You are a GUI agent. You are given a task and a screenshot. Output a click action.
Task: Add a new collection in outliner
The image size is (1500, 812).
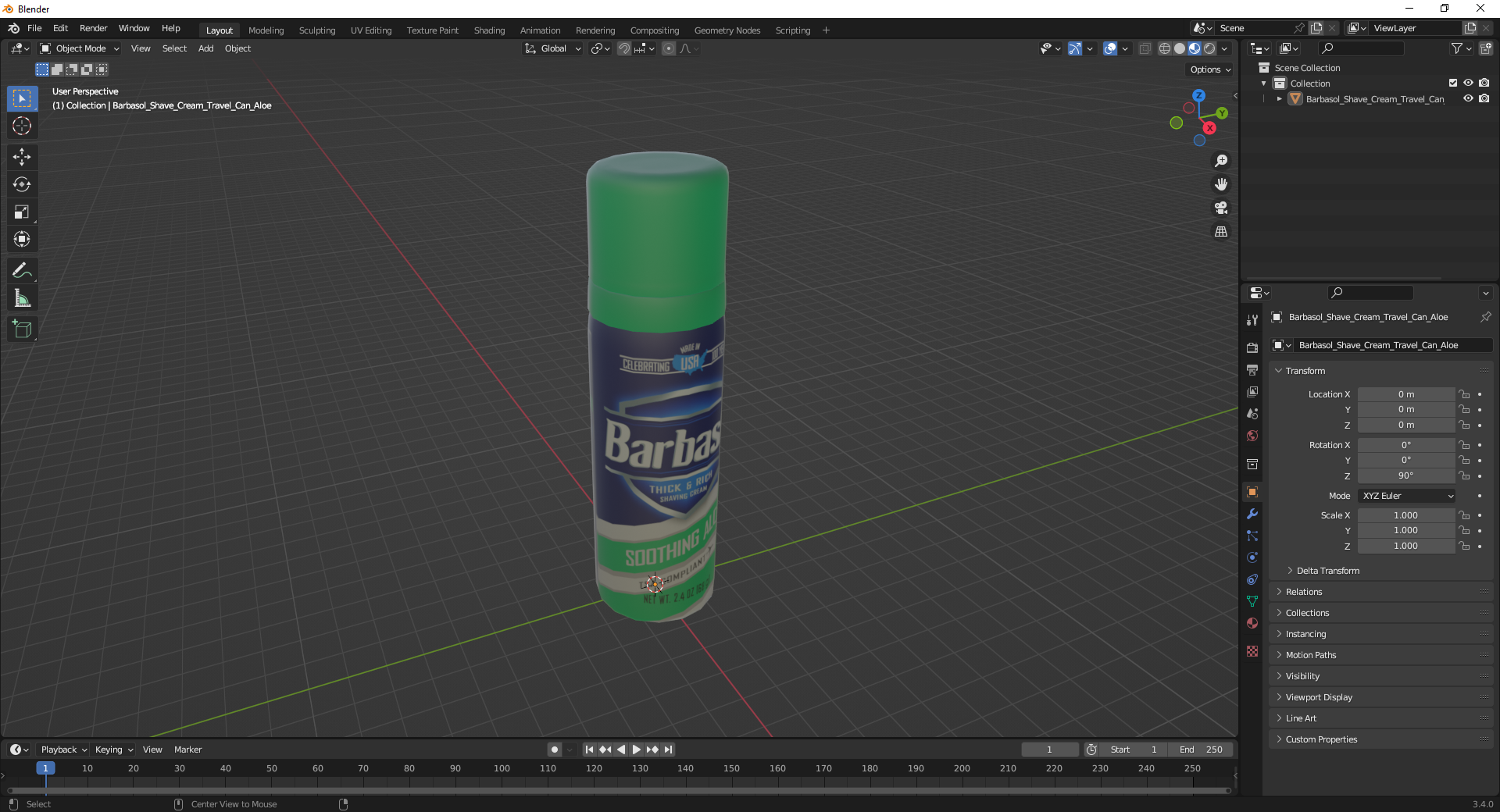1486,48
